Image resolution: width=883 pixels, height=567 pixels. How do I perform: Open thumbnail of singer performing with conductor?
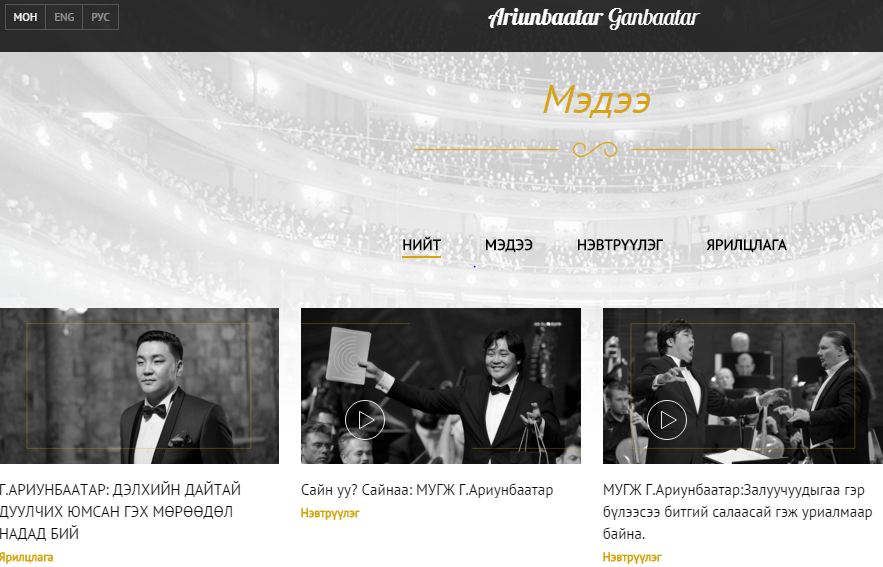click(743, 386)
